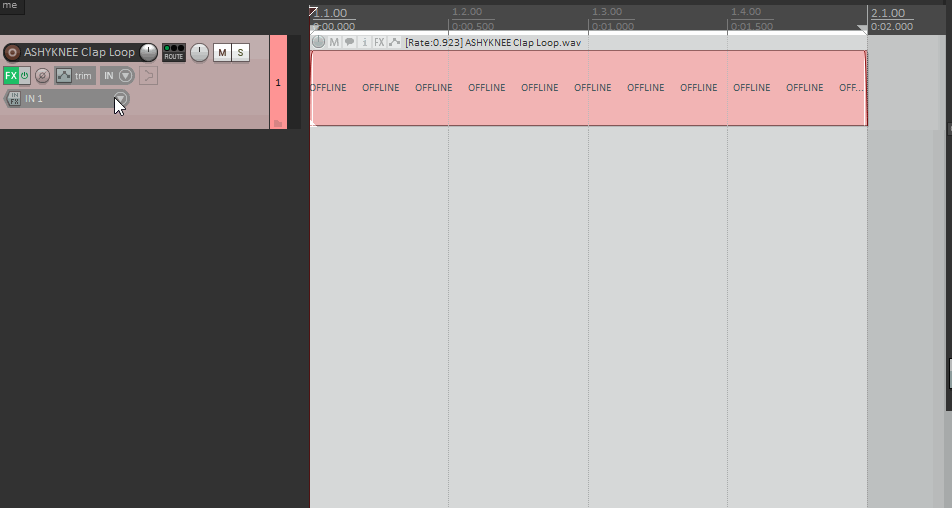The height and width of the screenshot is (508, 952).
Task: Adjust the item volume knob on media item
Action: tap(318, 42)
